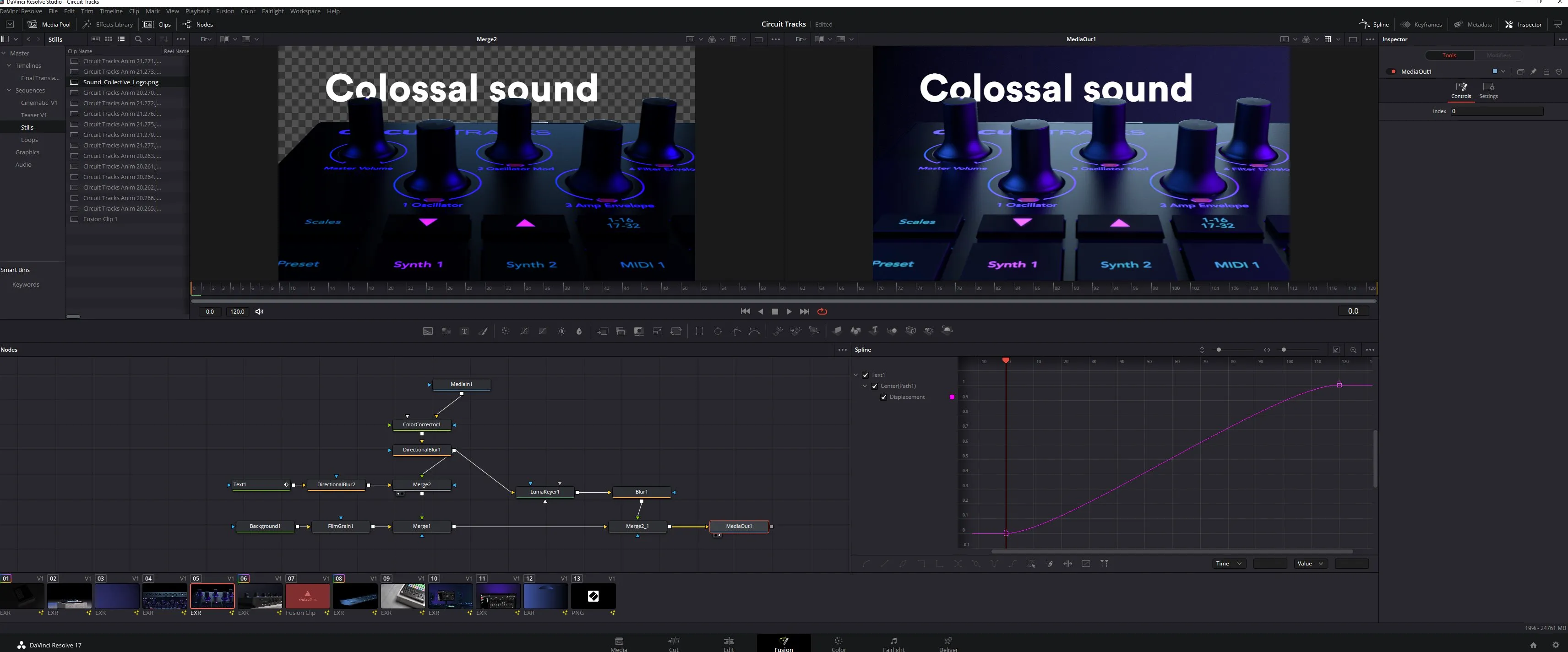Open the Value mode dropdown
This screenshot has height=652, width=1568.
(1310, 564)
